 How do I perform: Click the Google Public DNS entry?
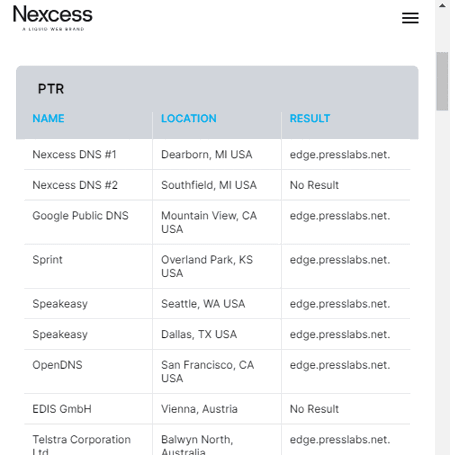(x=80, y=216)
